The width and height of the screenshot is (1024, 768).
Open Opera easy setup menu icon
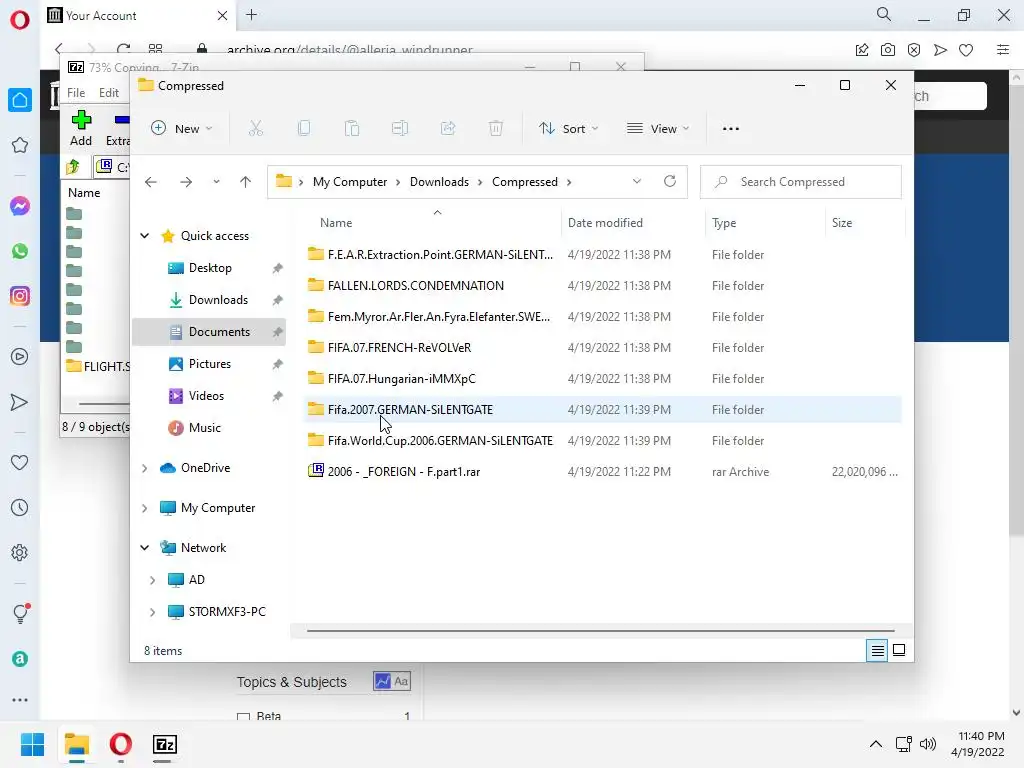pyautogui.click(x=1003, y=50)
